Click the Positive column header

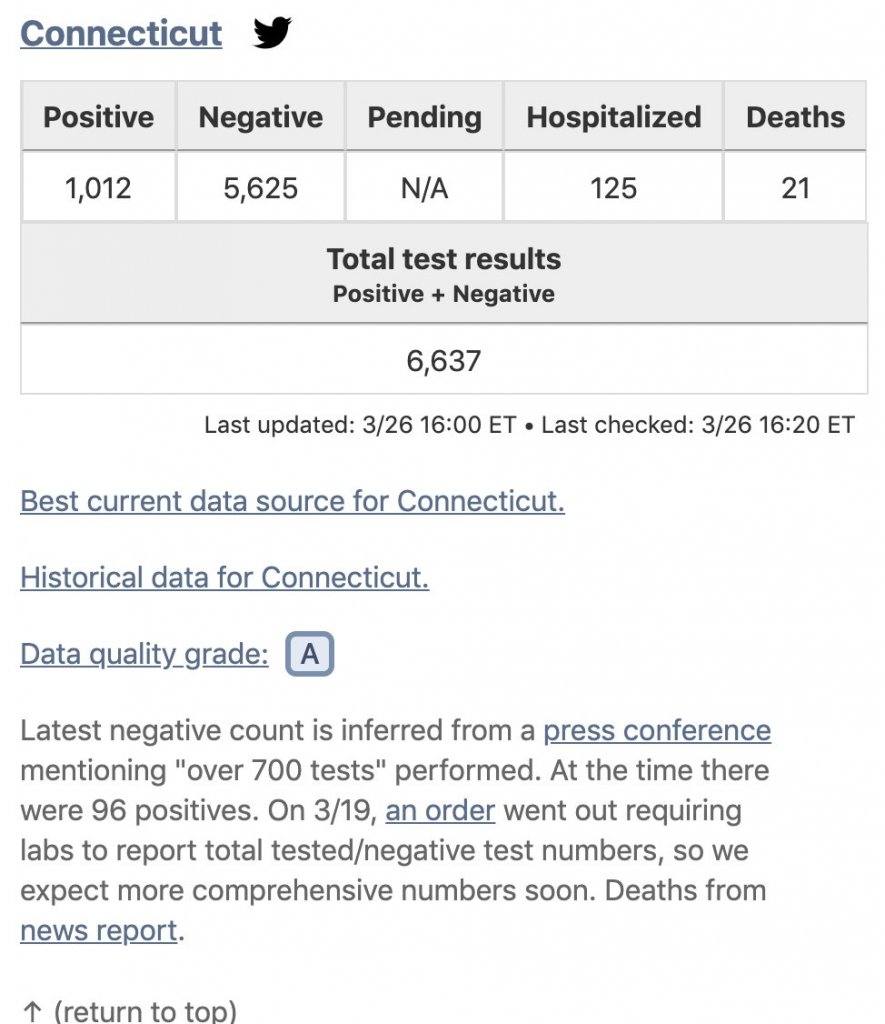98,117
